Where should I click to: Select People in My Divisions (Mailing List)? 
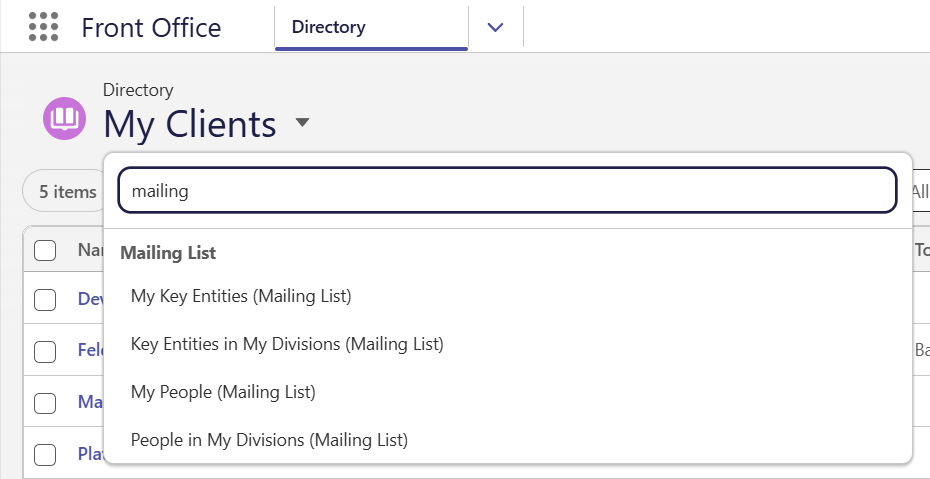(269, 439)
